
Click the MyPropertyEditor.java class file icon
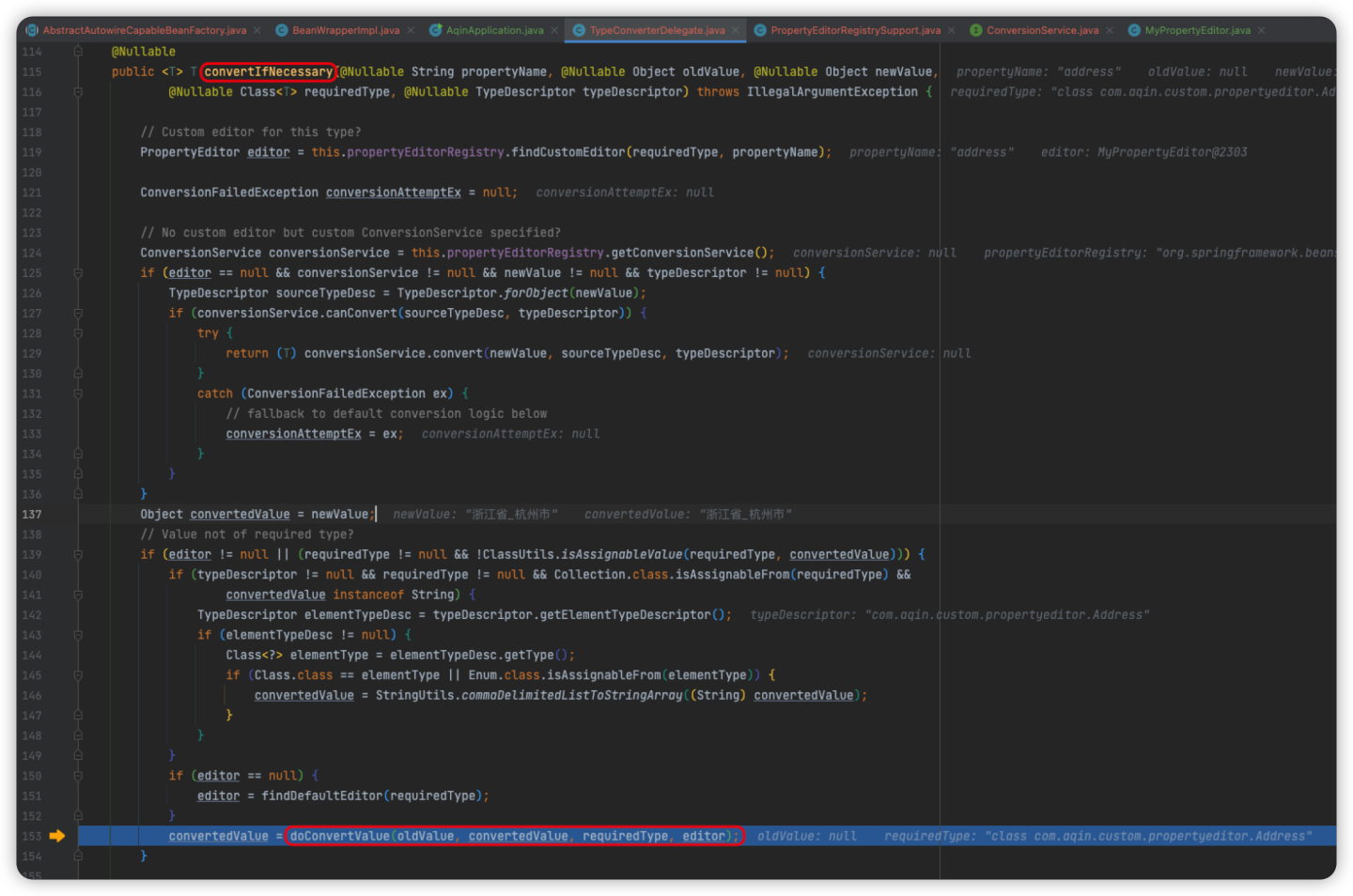pyautogui.click(x=1134, y=30)
